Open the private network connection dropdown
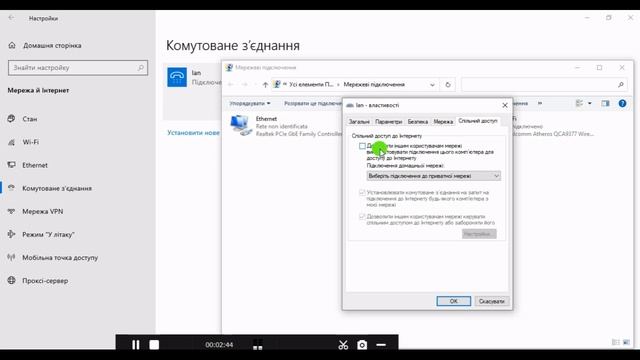Viewport: 640px width, 360px height. coord(433,176)
